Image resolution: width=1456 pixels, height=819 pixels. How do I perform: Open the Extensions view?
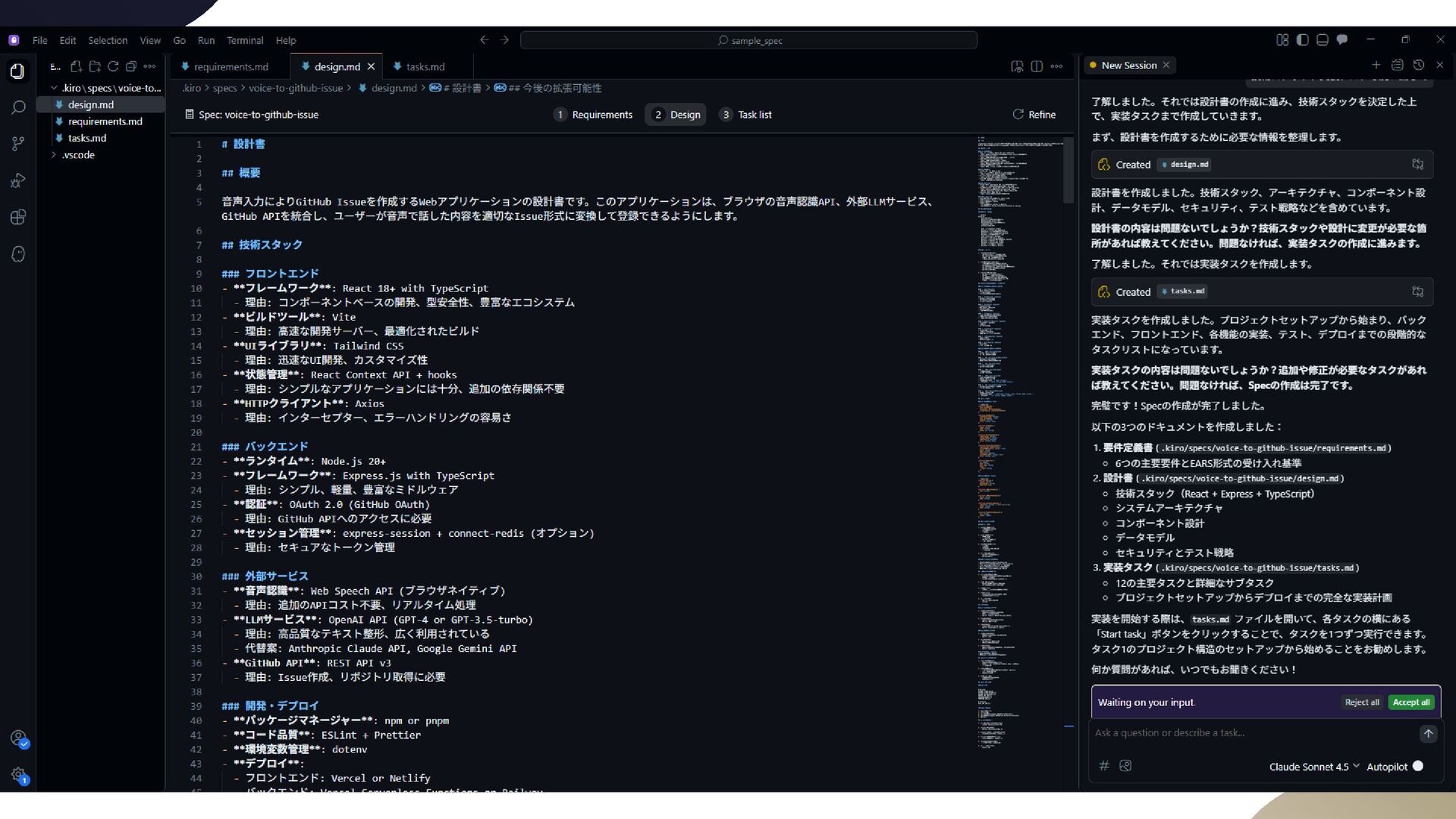click(18, 218)
